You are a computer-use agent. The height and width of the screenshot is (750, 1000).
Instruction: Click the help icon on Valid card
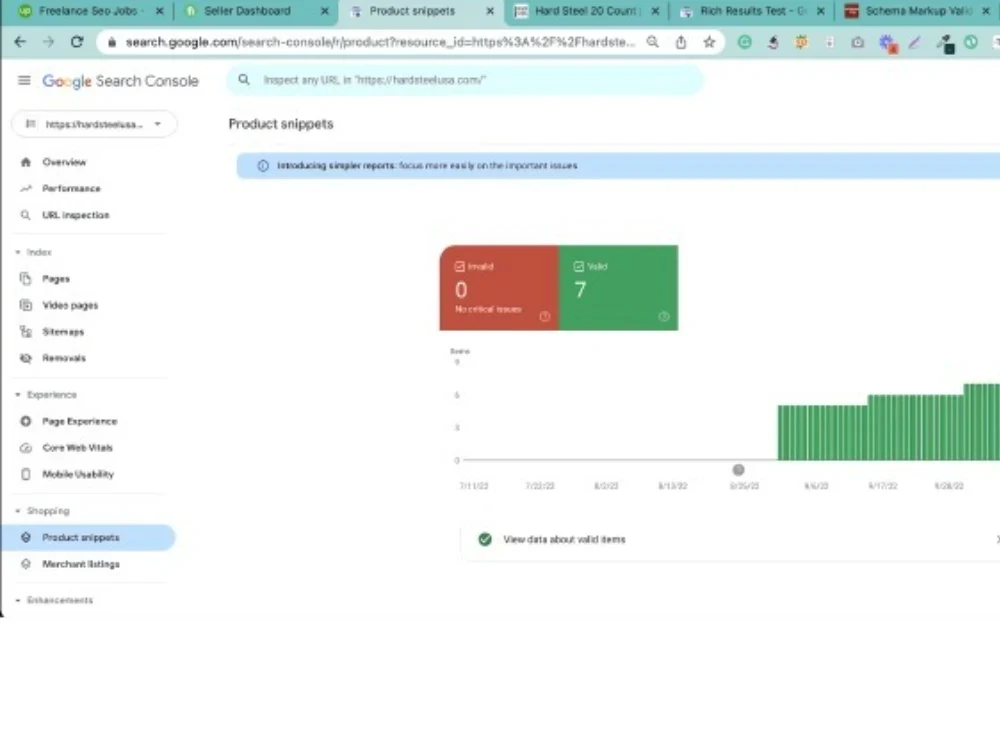[x=664, y=316]
